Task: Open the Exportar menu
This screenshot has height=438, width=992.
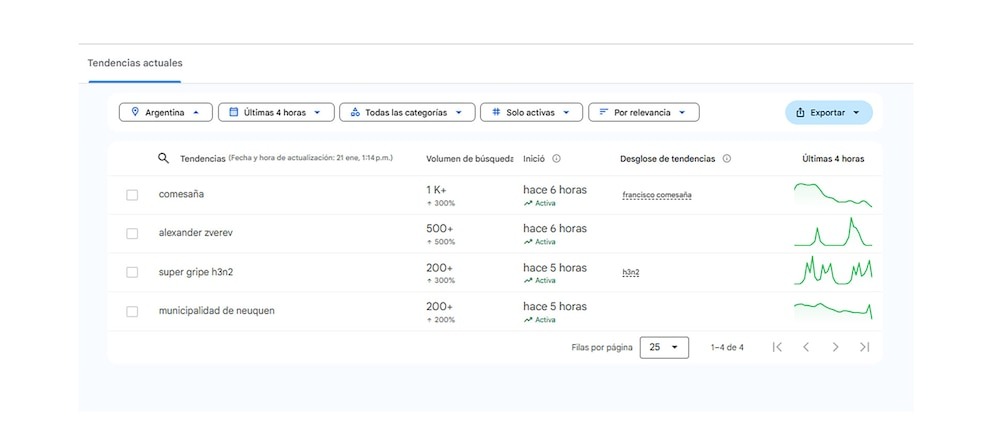Action: pyautogui.click(x=828, y=112)
